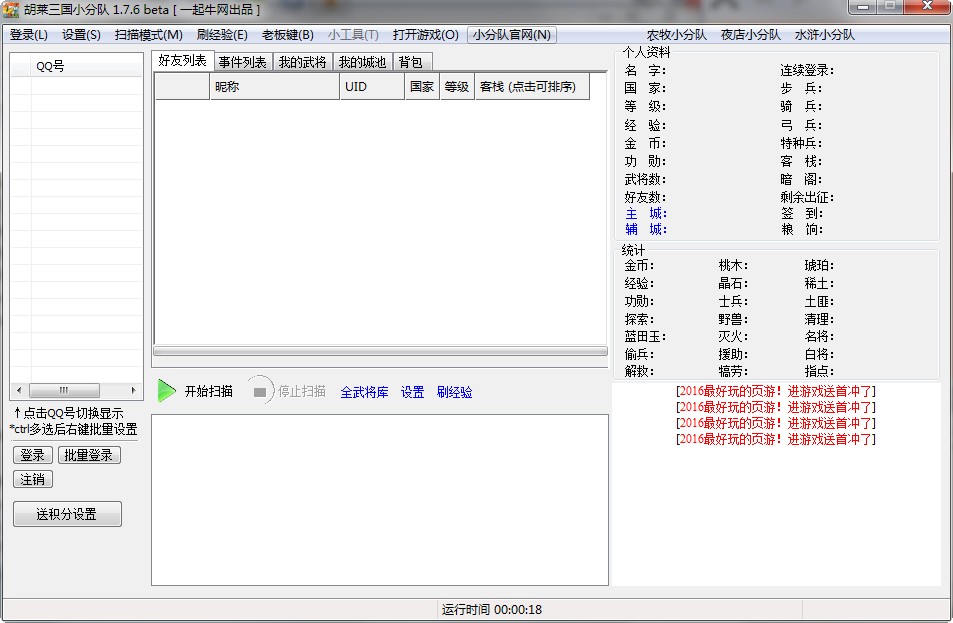Click the application icon in the title bar
This screenshot has height=623, width=953.
pos(11,9)
